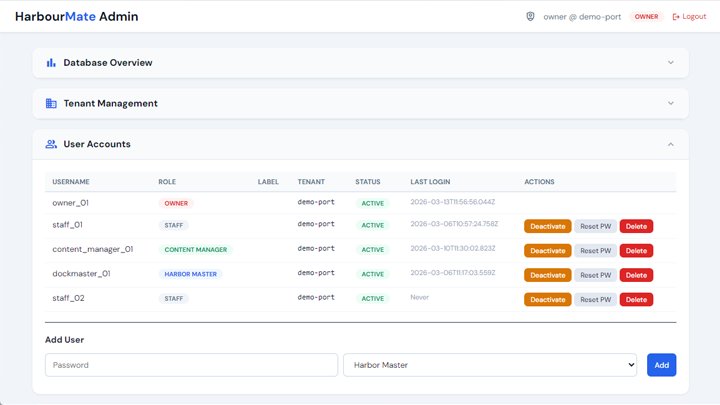Screen dimensions: 720x405
Task: Click the Add User heading
Action: point(64,340)
